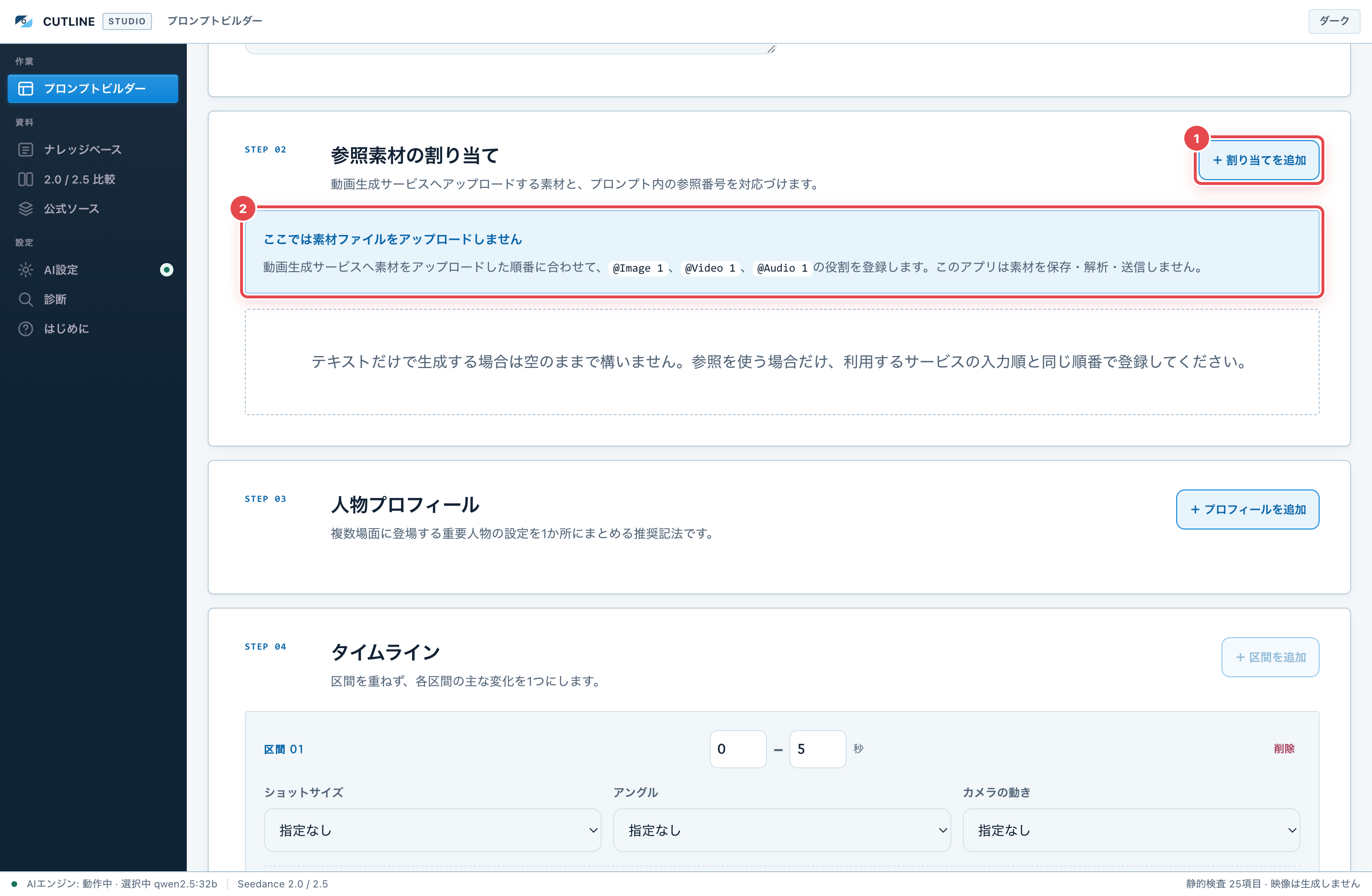Screen dimensions: 1372x896
Task: Open the ショットサイズ dropdown
Action: pyautogui.click(x=433, y=830)
